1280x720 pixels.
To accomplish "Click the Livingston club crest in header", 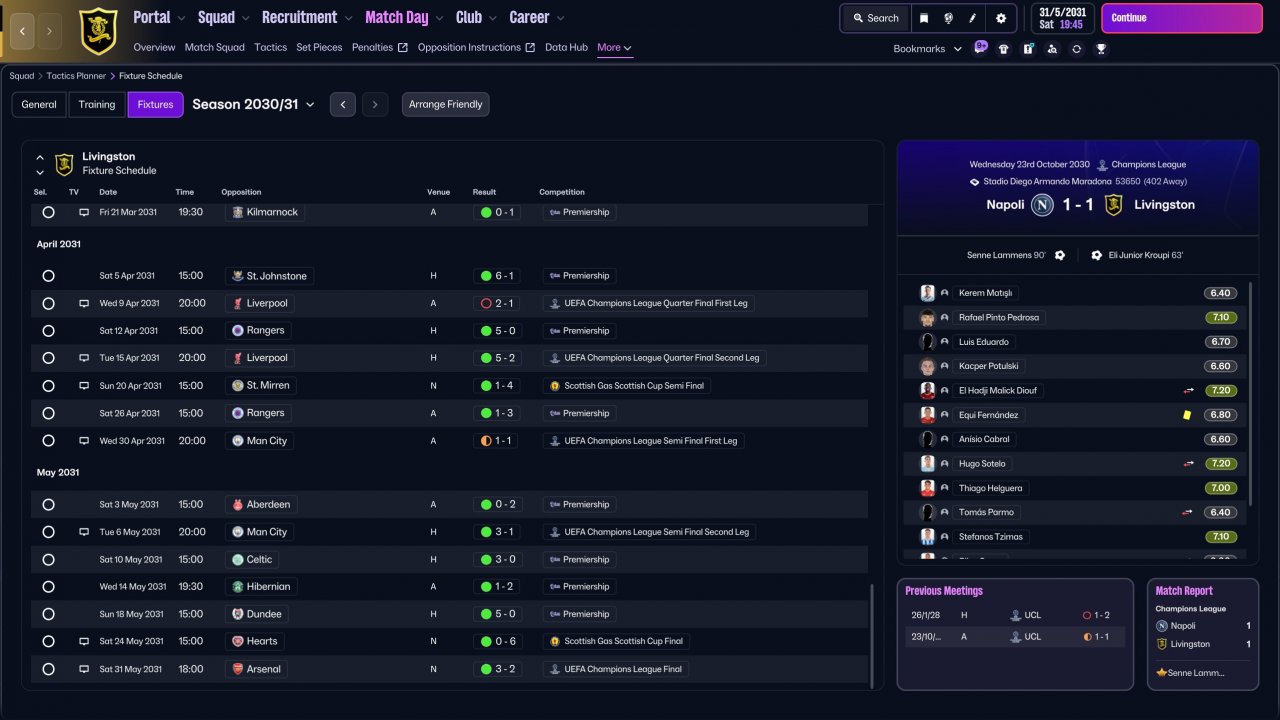I will [x=98, y=30].
